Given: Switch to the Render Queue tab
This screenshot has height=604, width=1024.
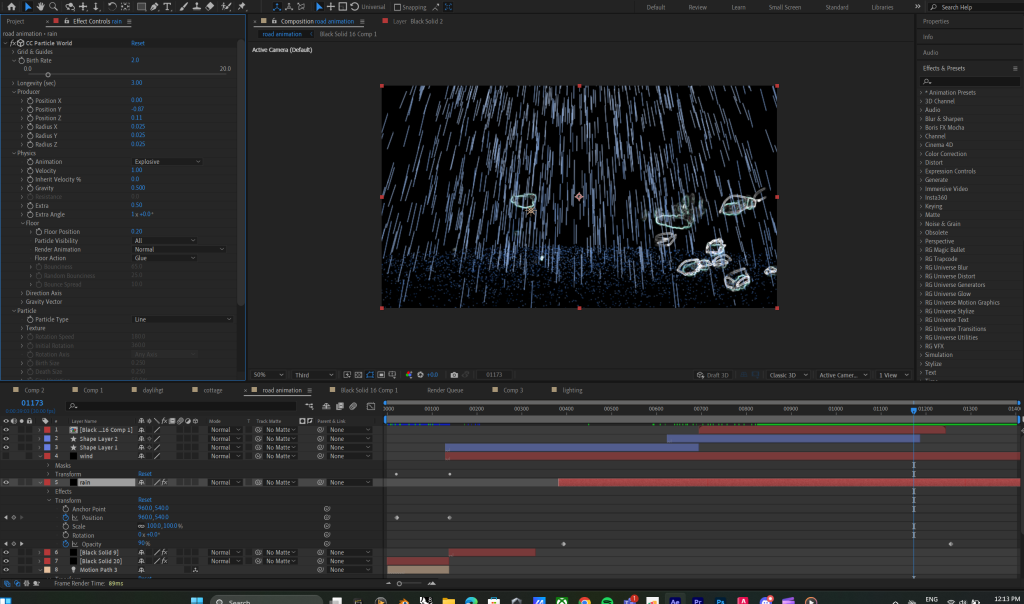Looking at the screenshot, I should (445, 390).
